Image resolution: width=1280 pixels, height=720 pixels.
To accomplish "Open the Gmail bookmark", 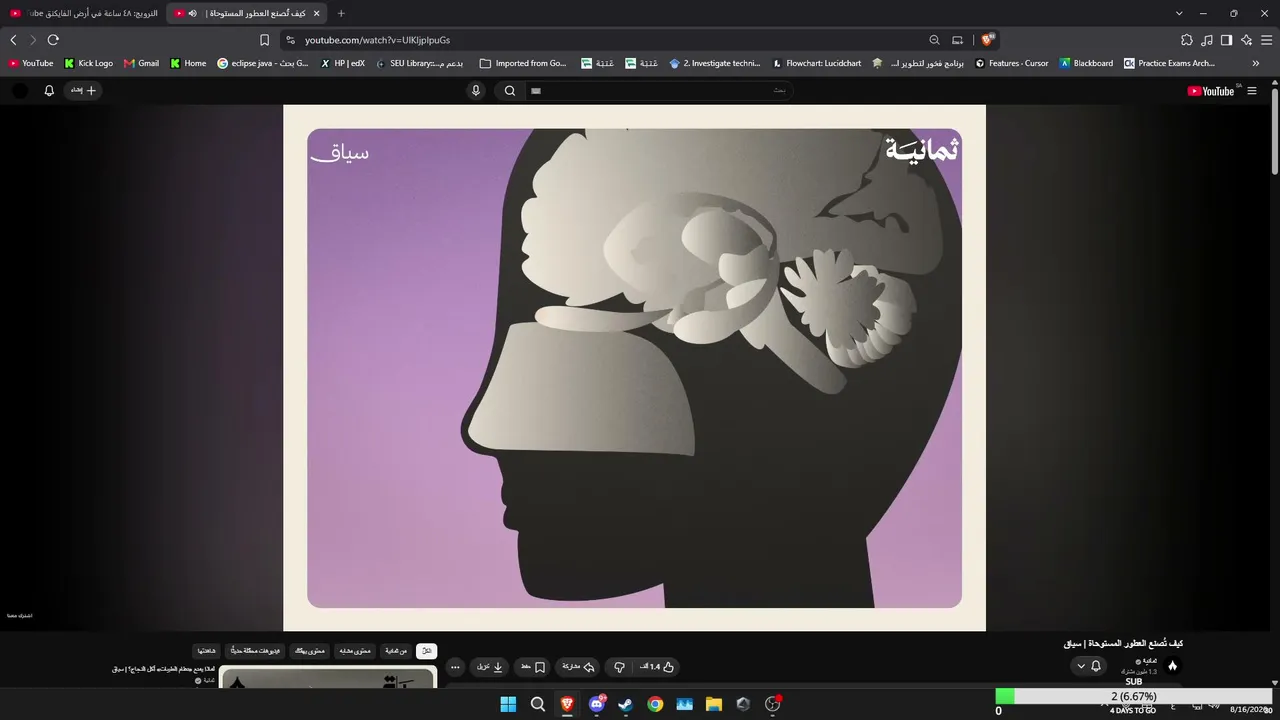I will pos(142,63).
